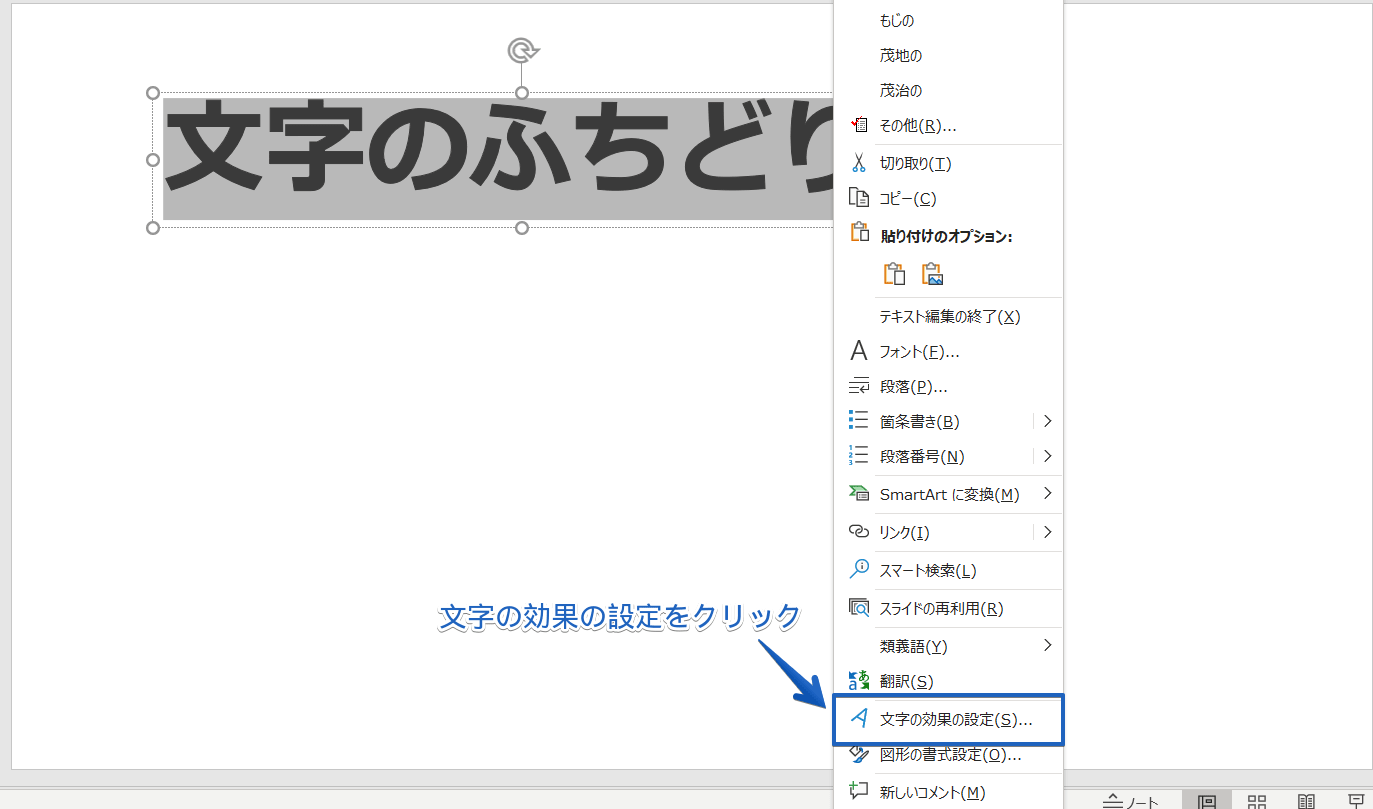Expand the リンク(I) submenu arrow
The image size is (1373, 809).
1047,531
